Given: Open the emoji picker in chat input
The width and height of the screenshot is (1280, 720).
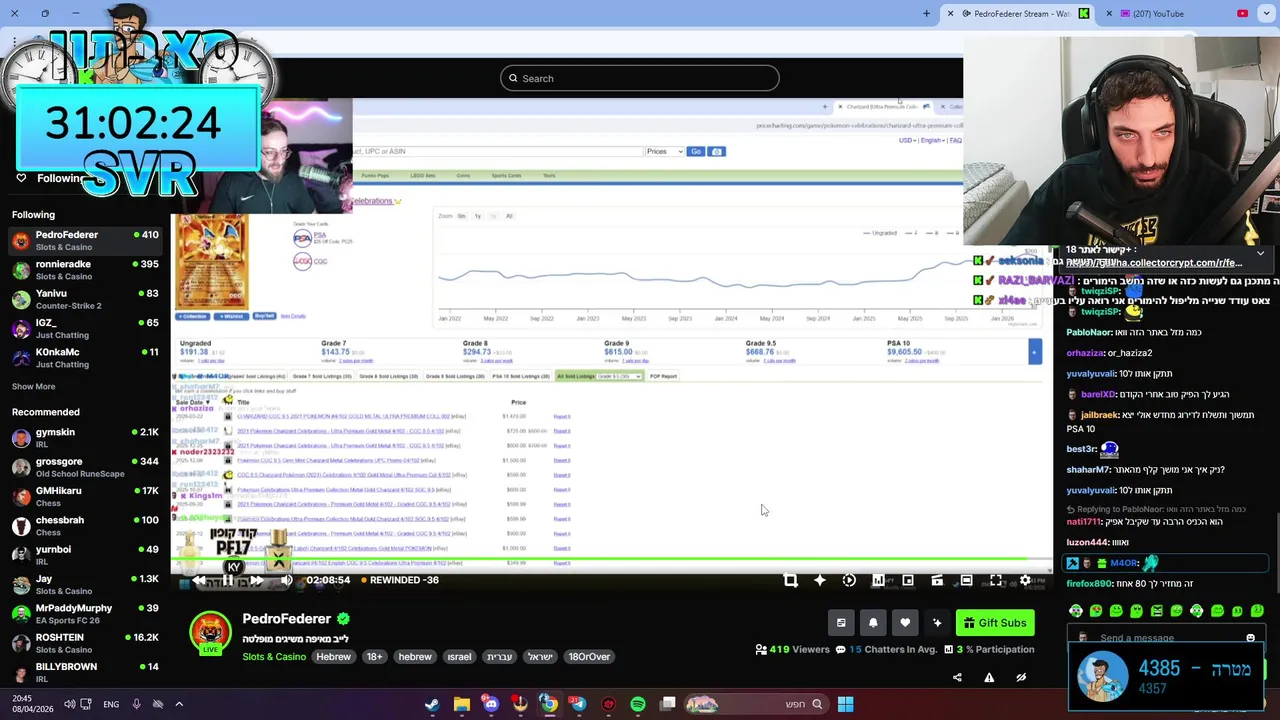Looking at the screenshot, I should tap(1250, 638).
